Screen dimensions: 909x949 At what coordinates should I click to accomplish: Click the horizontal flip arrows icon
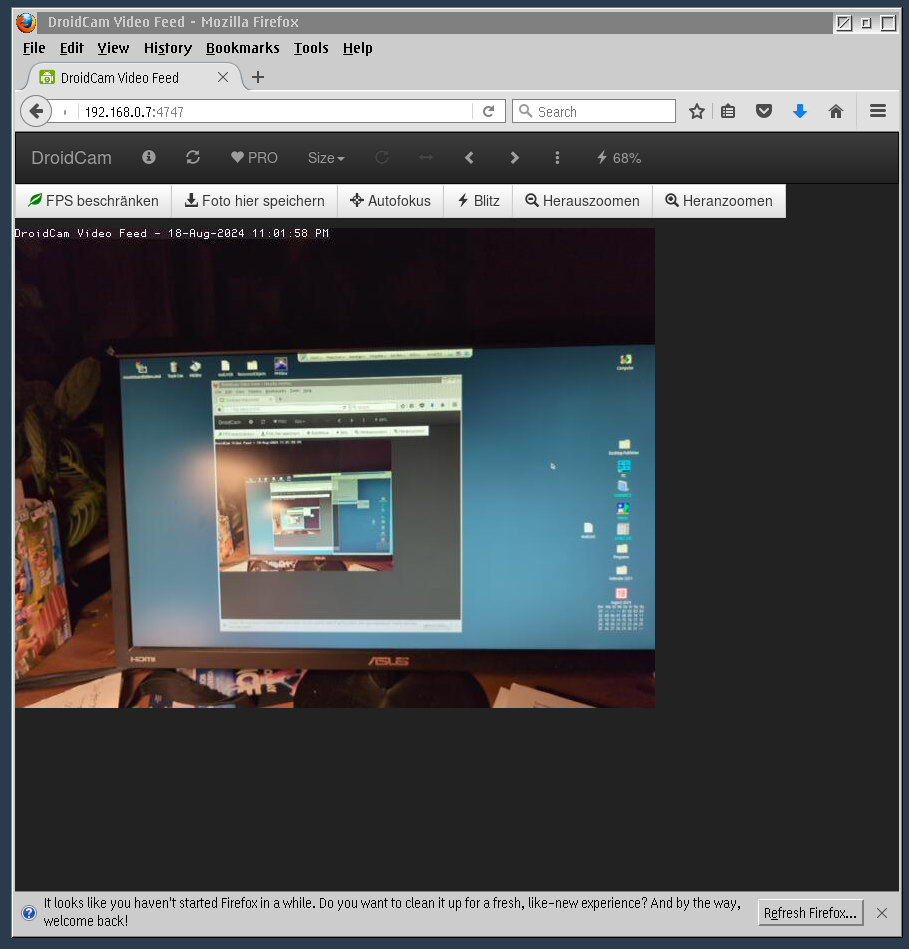click(426, 157)
